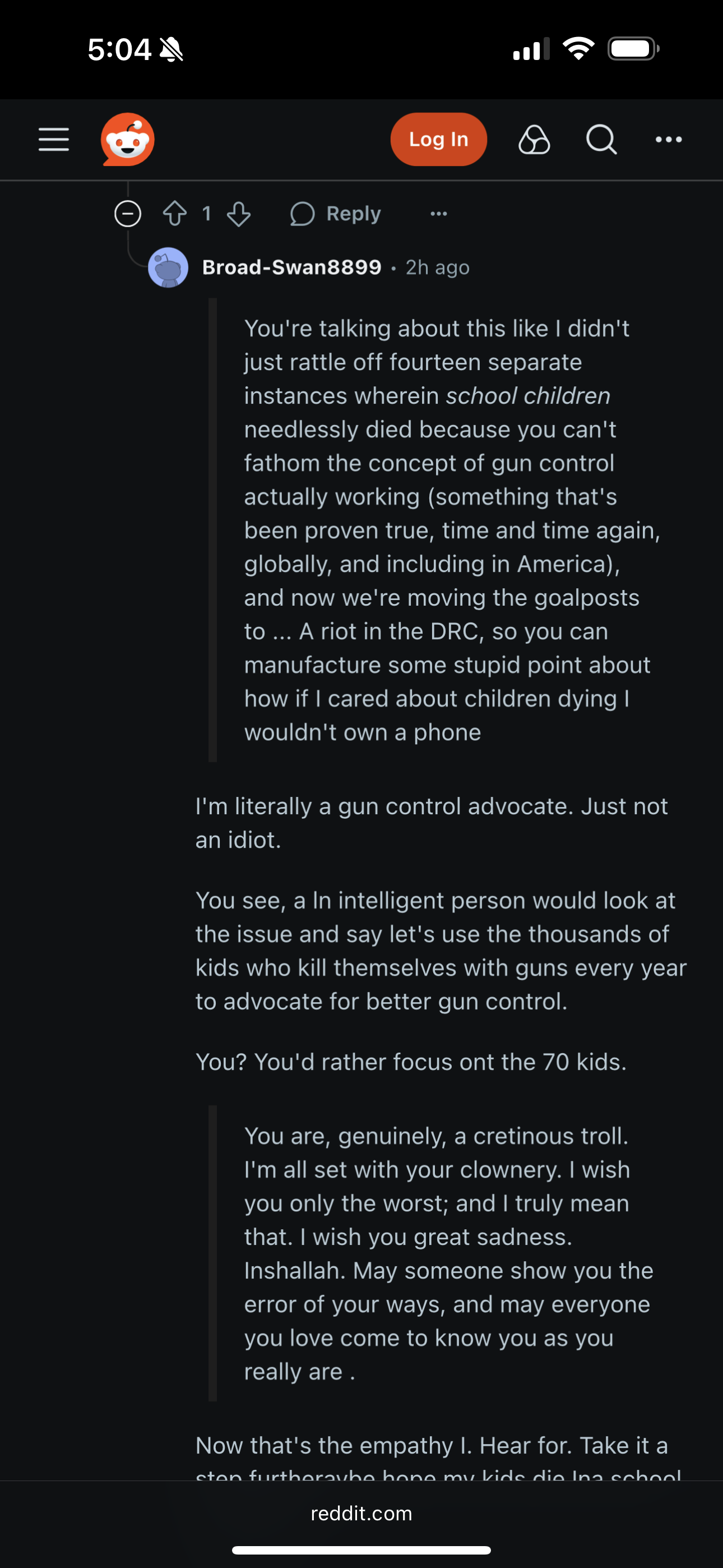Open the comment's three-dot options
This screenshot has height=1568, width=723.
pos(439,214)
